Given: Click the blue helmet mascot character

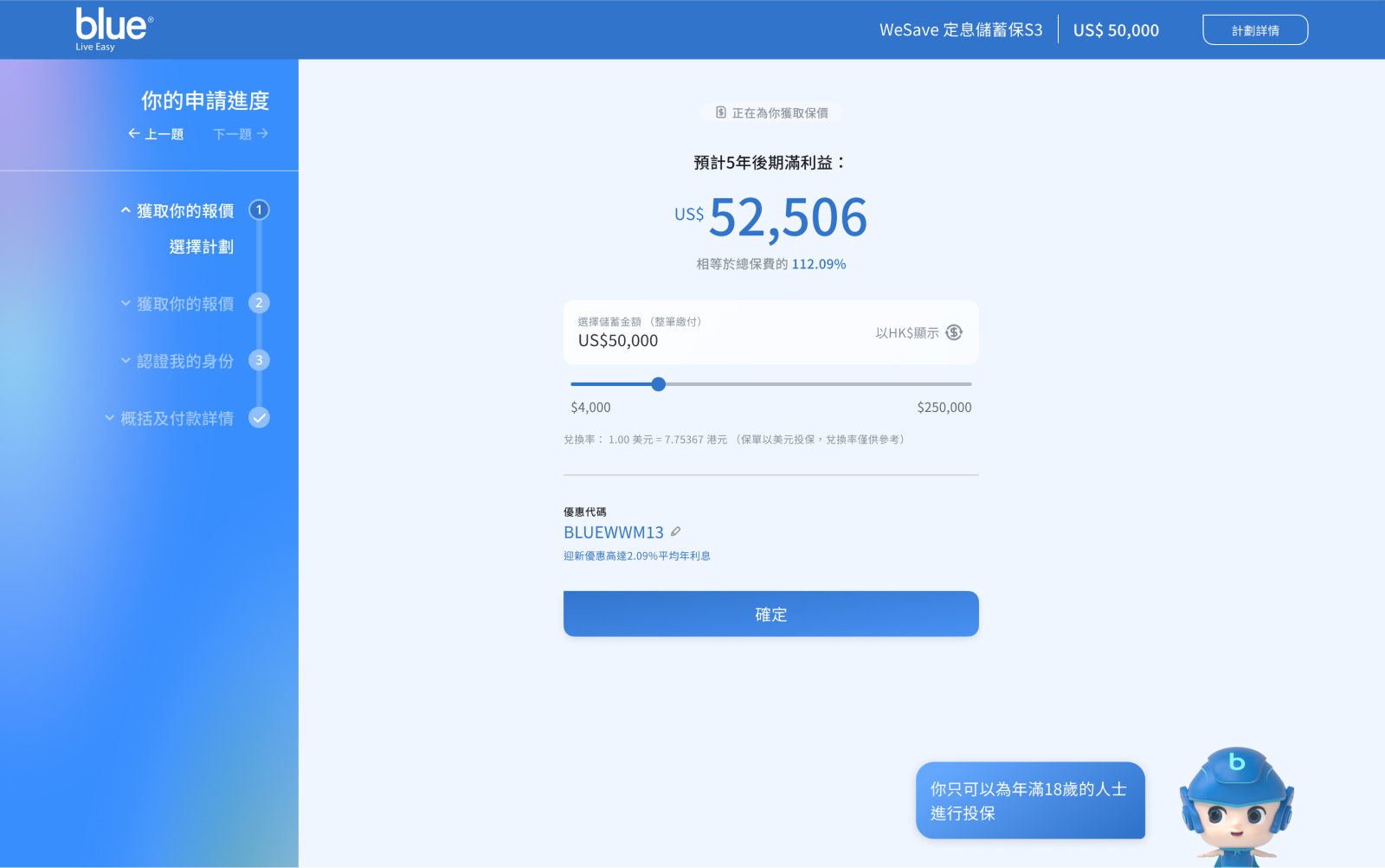Looking at the screenshot, I should coord(1236,807).
